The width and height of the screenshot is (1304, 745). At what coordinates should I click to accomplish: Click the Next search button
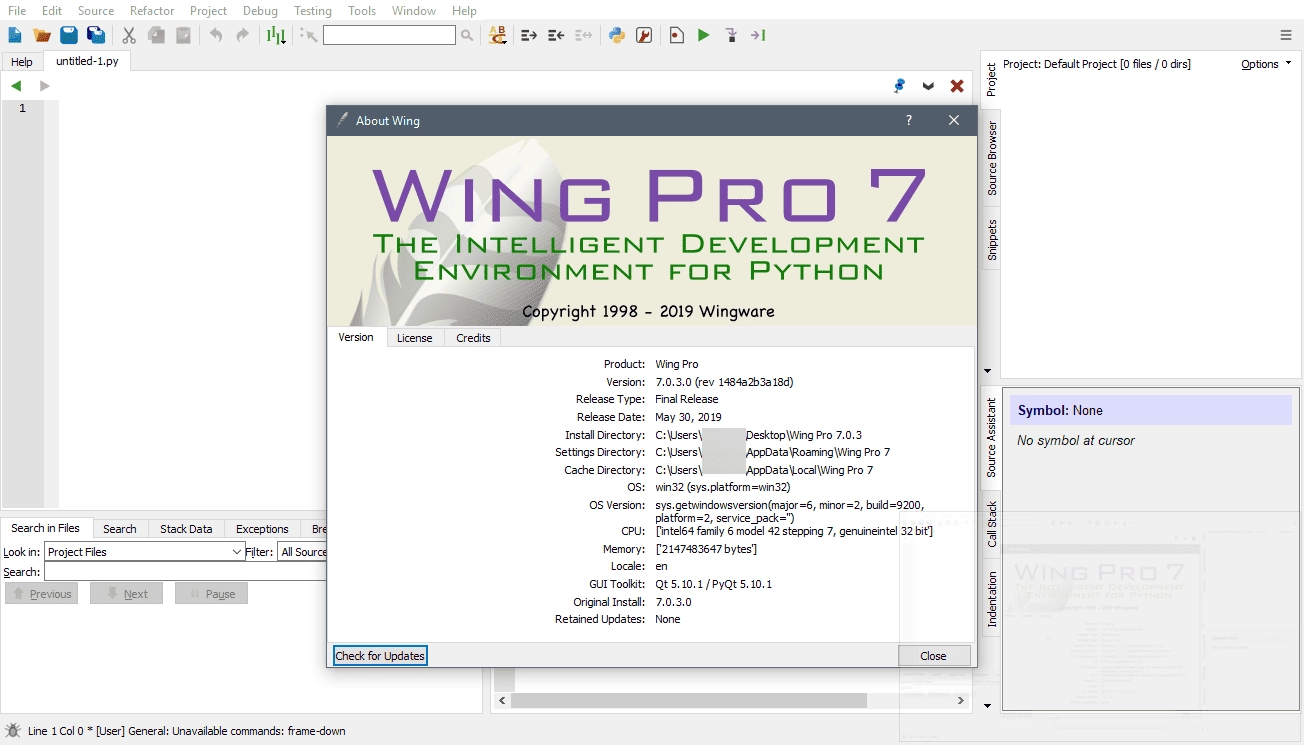tap(126, 594)
